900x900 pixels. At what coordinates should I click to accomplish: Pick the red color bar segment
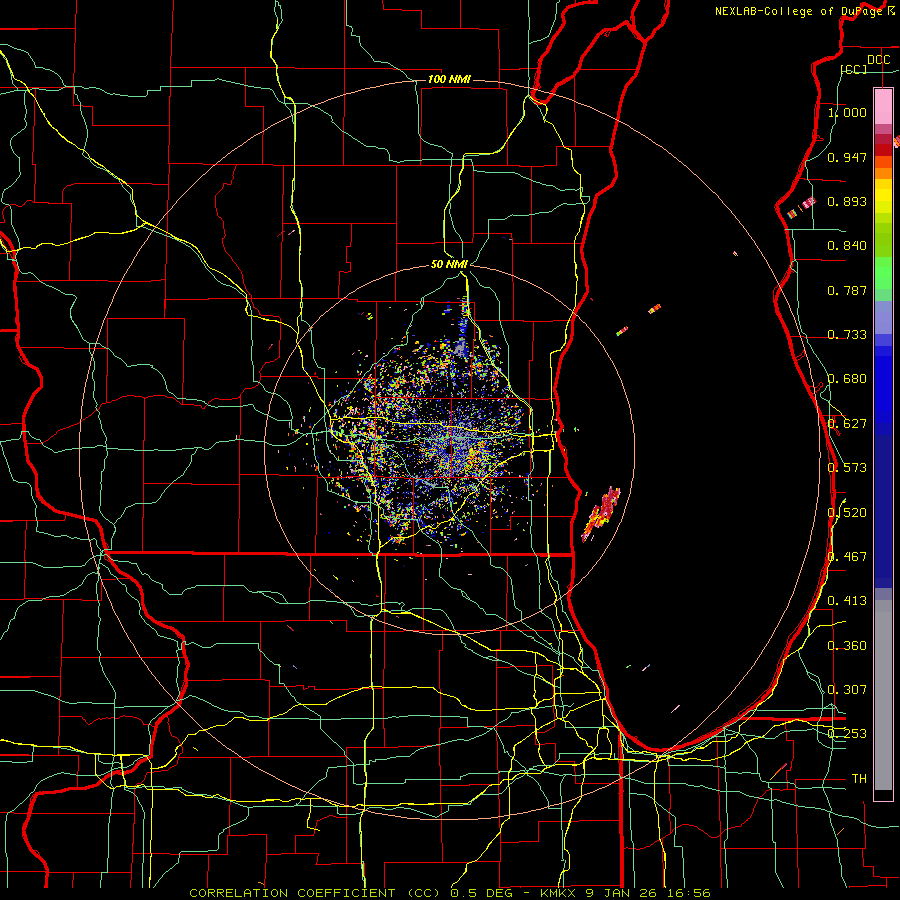tap(883, 150)
